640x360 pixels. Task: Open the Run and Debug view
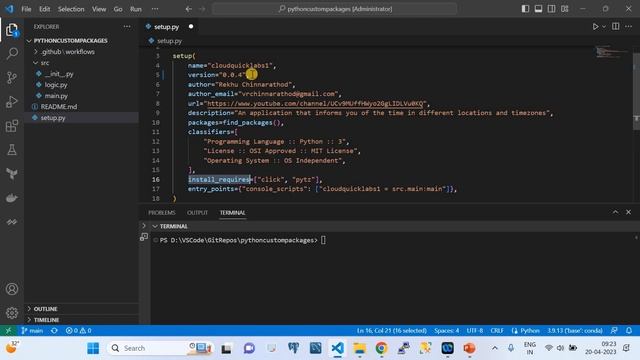(x=12, y=102)
